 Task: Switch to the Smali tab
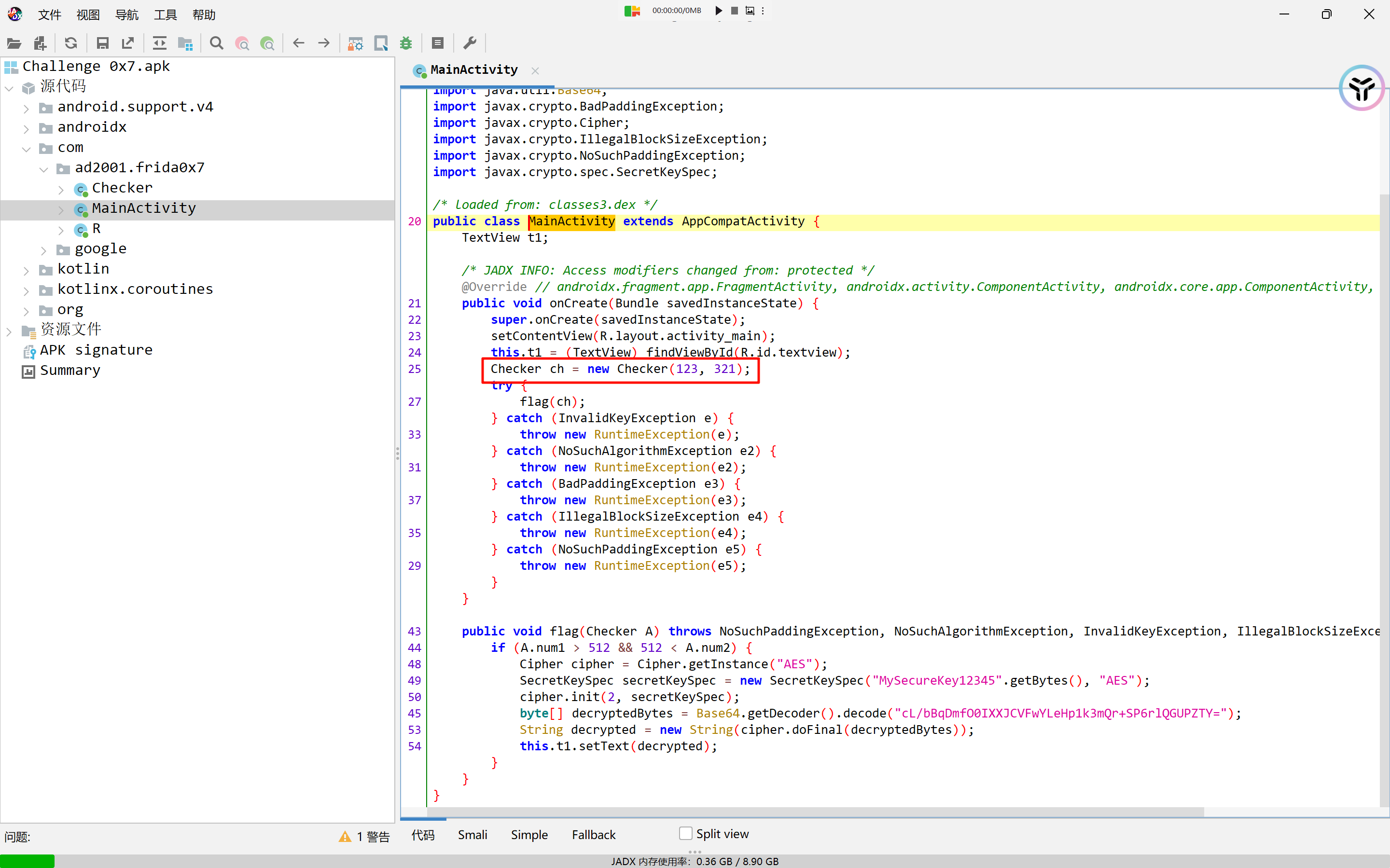(x=472, y=834)
